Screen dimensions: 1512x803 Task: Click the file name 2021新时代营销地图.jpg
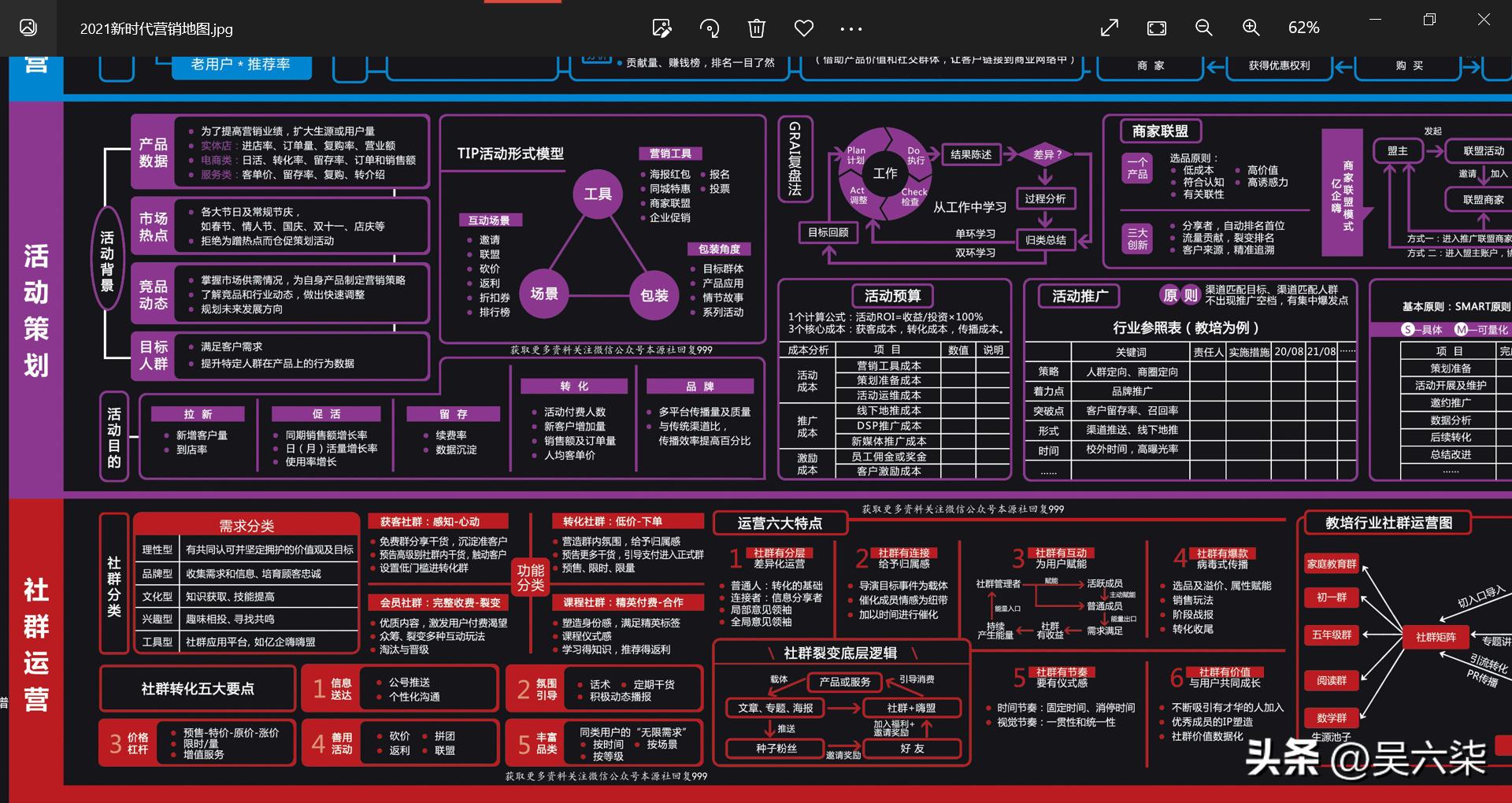click(x=156, y=29)
